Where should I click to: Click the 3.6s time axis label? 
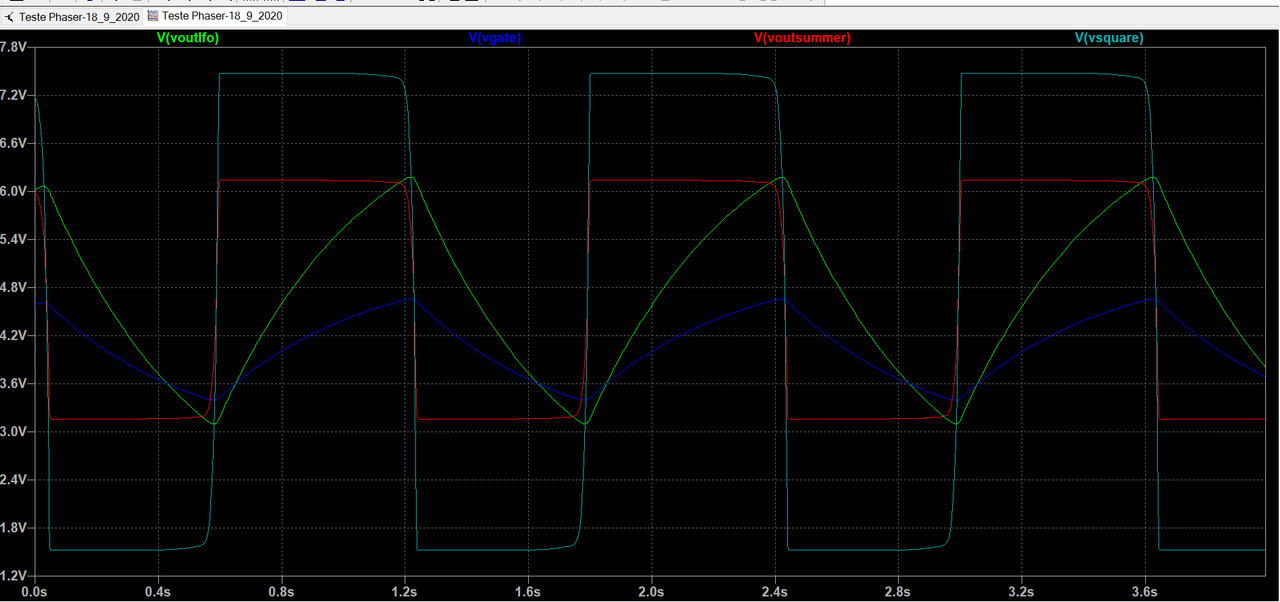(1143, 592)
